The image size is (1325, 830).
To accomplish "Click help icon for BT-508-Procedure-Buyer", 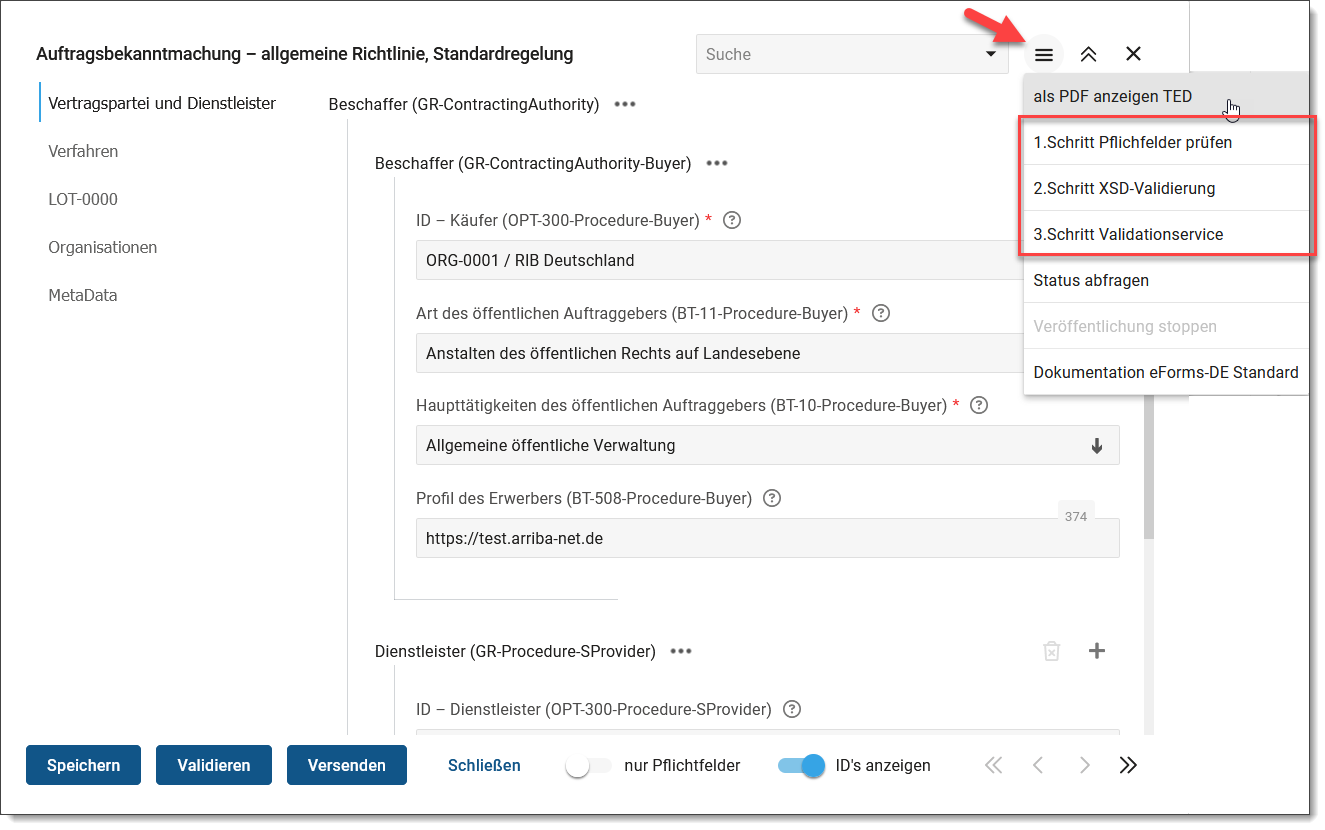I will [x=772, y=498].
